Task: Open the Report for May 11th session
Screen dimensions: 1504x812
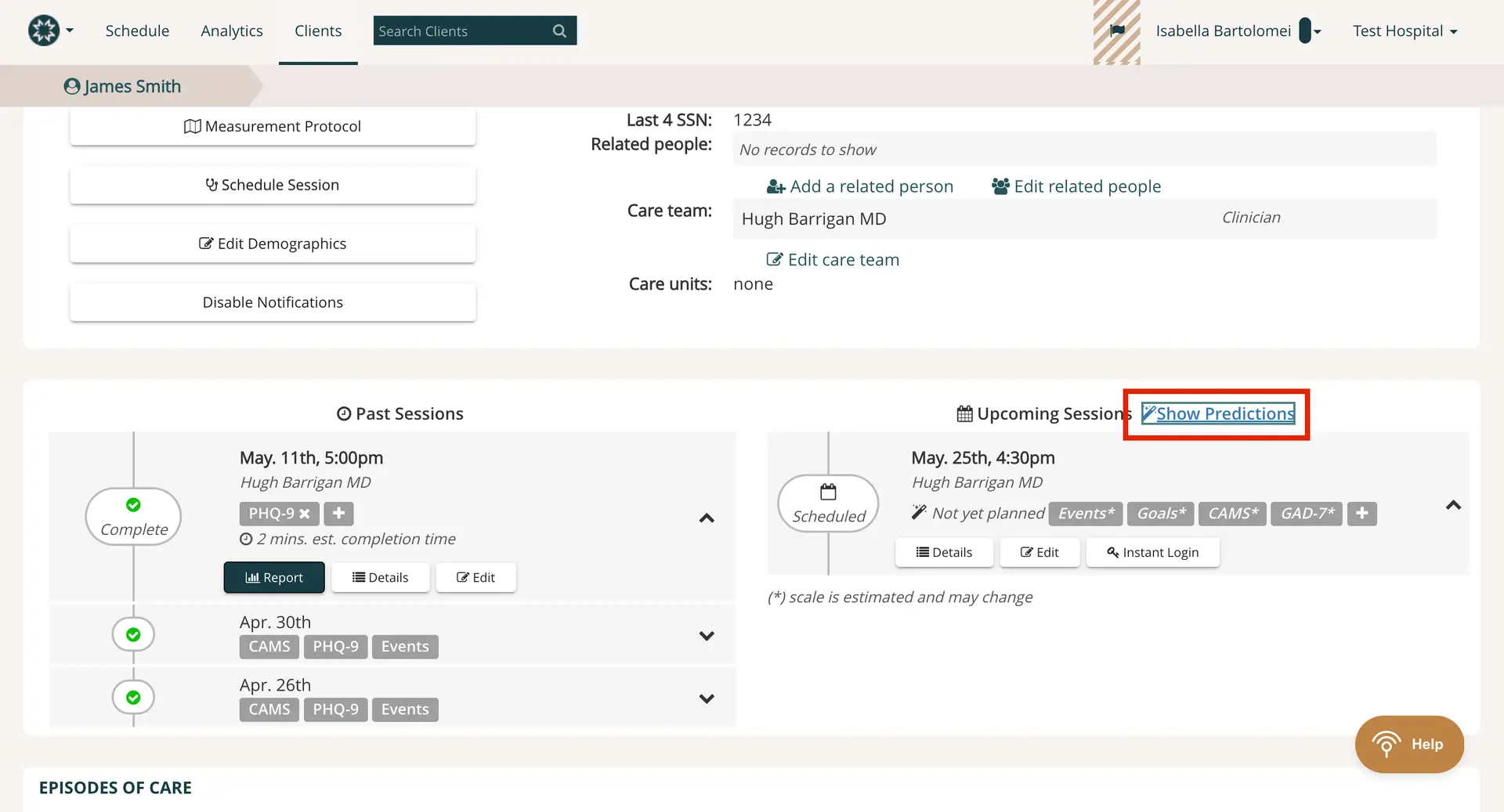Action: click(x=273, y=577)
